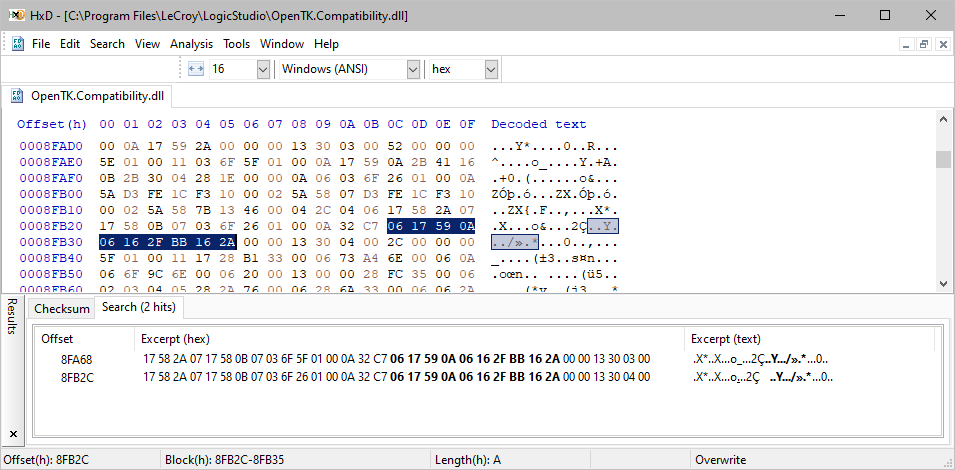Click offset row 0008FB30
Image resolution: width=955 pixels, height=470 pixels.
[51, 242]
